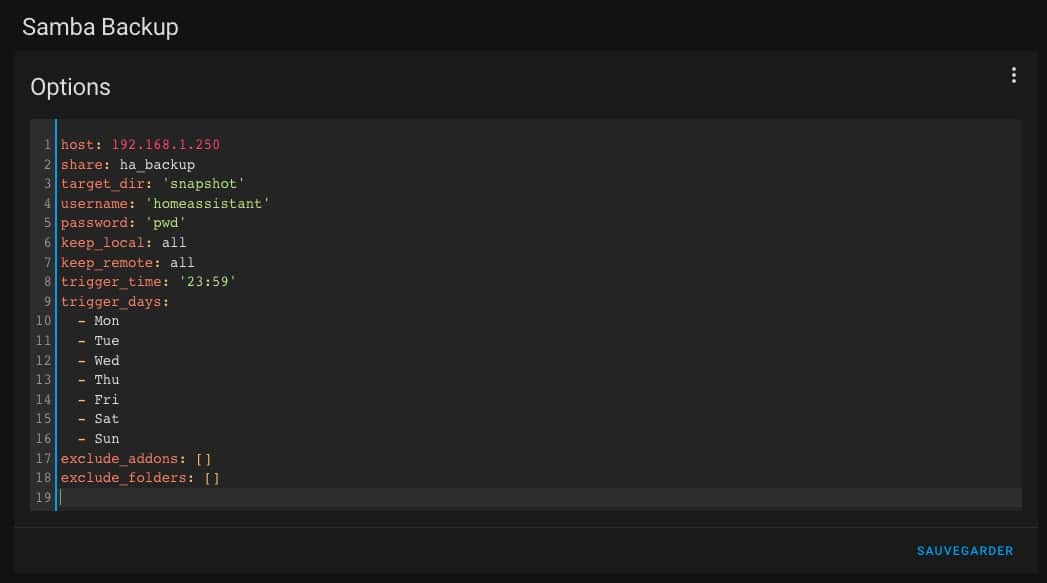
Task: Click the password value 'pwd'
Action: pyautogui.click(x=166, y=222)
